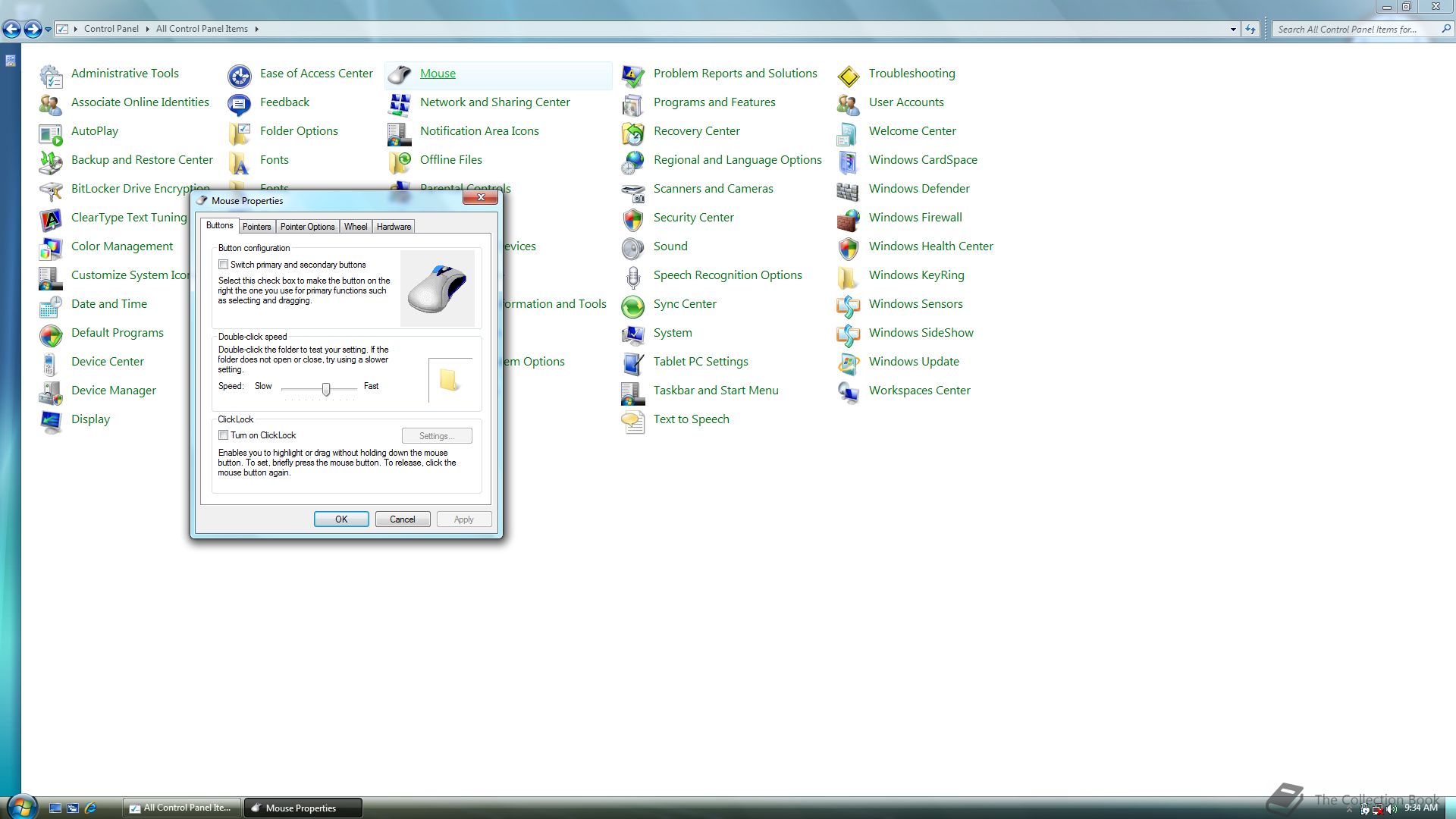Open the Default Programs icon
This screenshot has width=1456, height=819.
(51, 334)
